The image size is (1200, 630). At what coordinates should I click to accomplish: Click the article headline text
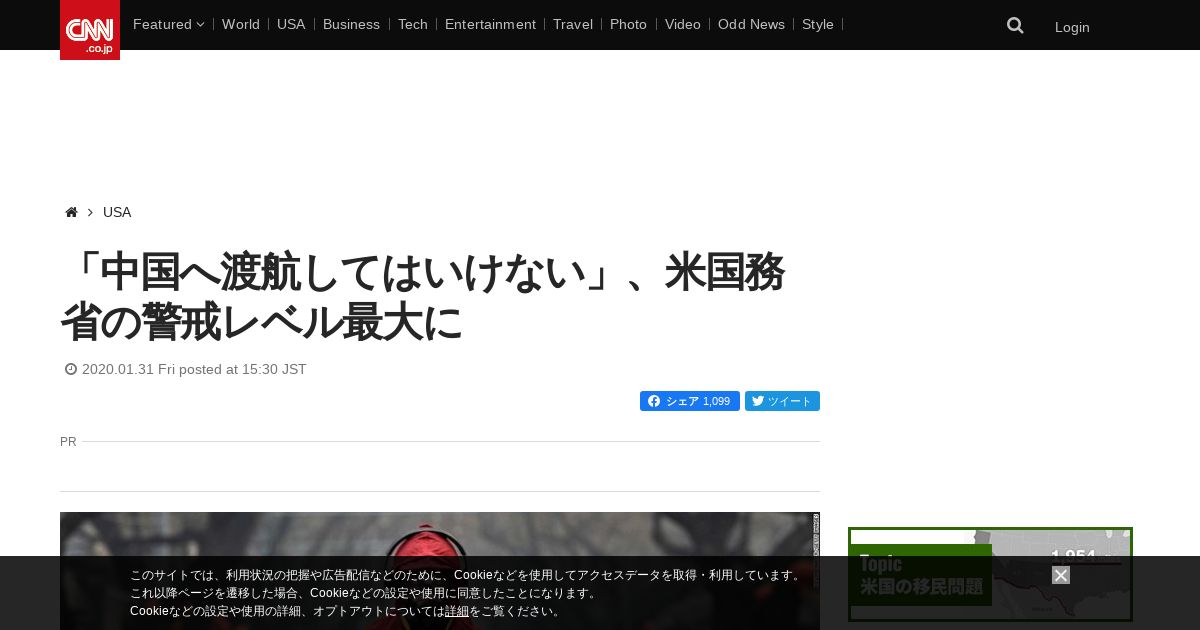(422, 297)
